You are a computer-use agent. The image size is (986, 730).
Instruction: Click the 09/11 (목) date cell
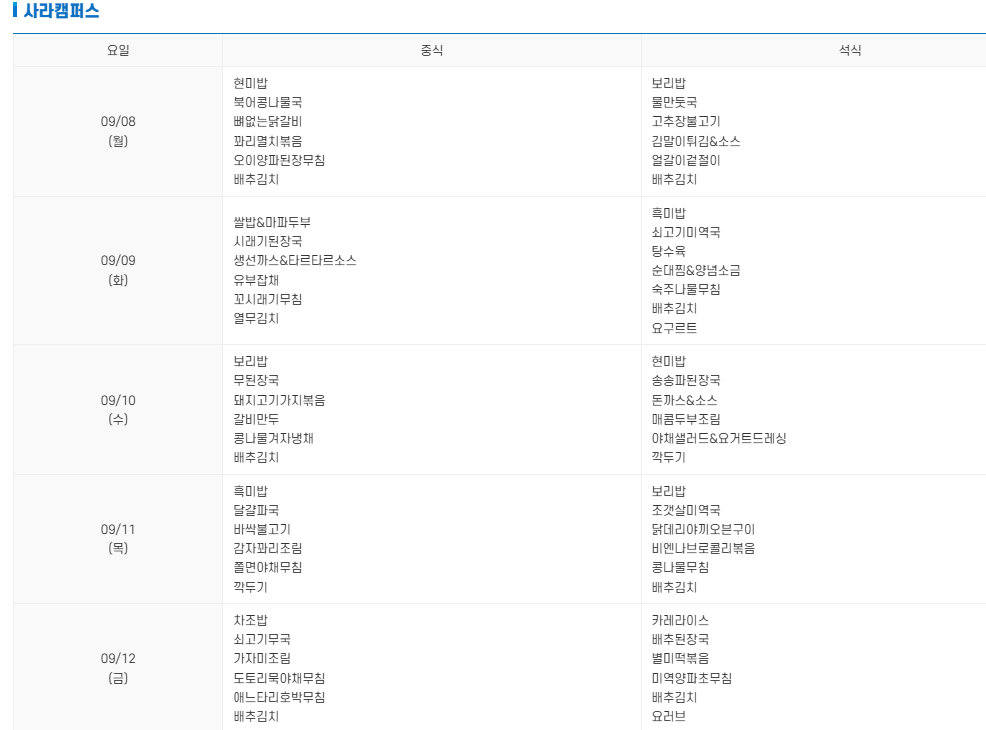pos(116,540)
